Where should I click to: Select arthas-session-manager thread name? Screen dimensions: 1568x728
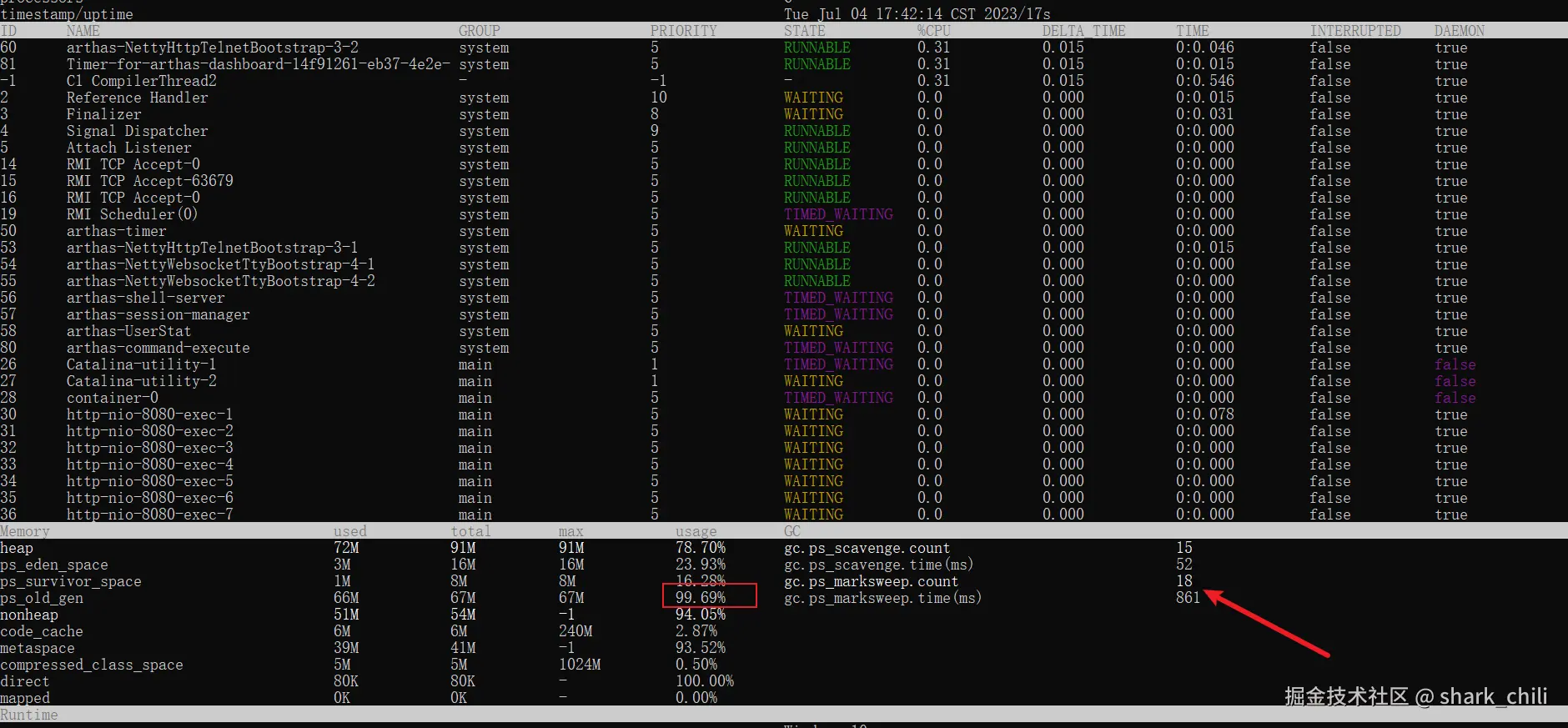coord(158,314)
